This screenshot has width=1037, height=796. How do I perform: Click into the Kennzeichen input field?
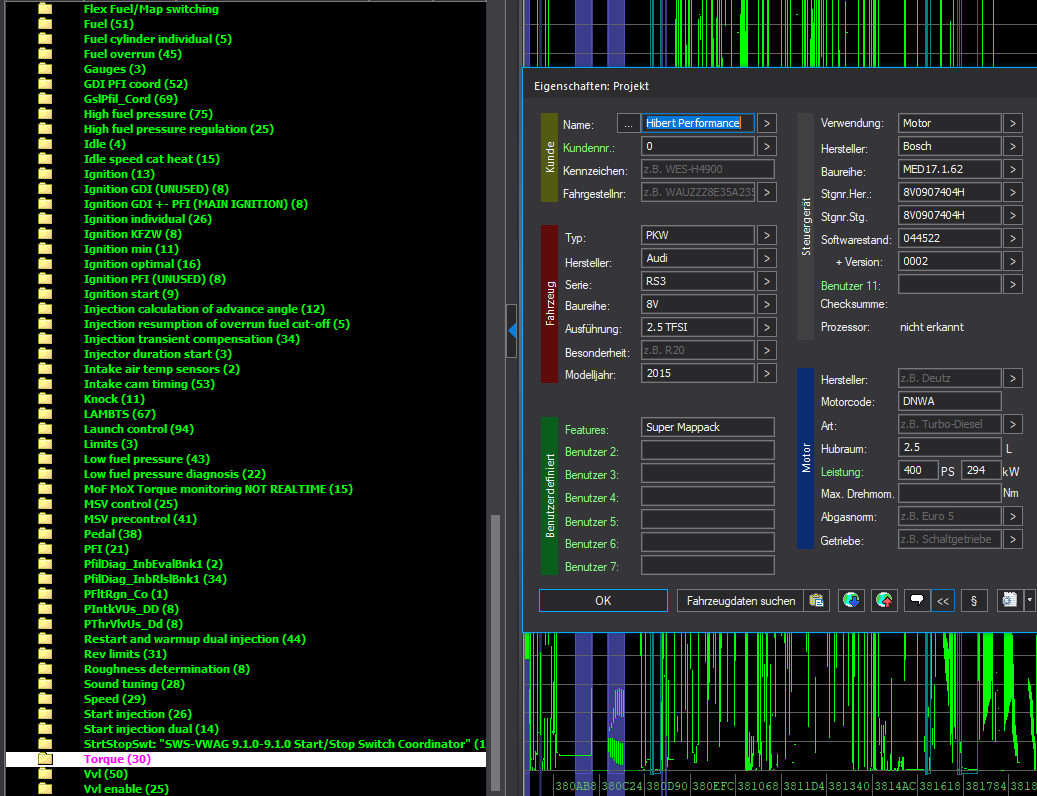coord(708,169)
